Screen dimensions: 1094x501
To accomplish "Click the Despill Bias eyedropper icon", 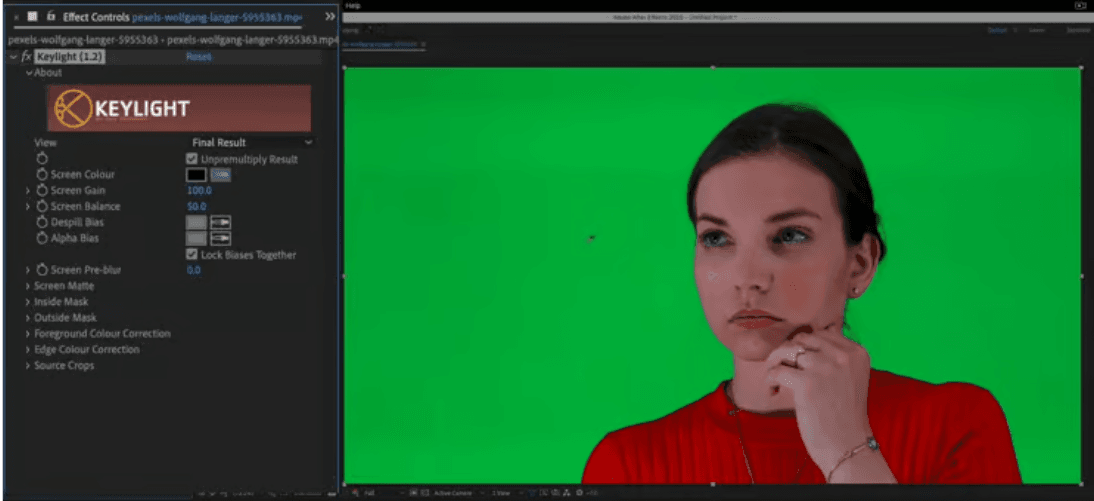I will tap(221, 222).
